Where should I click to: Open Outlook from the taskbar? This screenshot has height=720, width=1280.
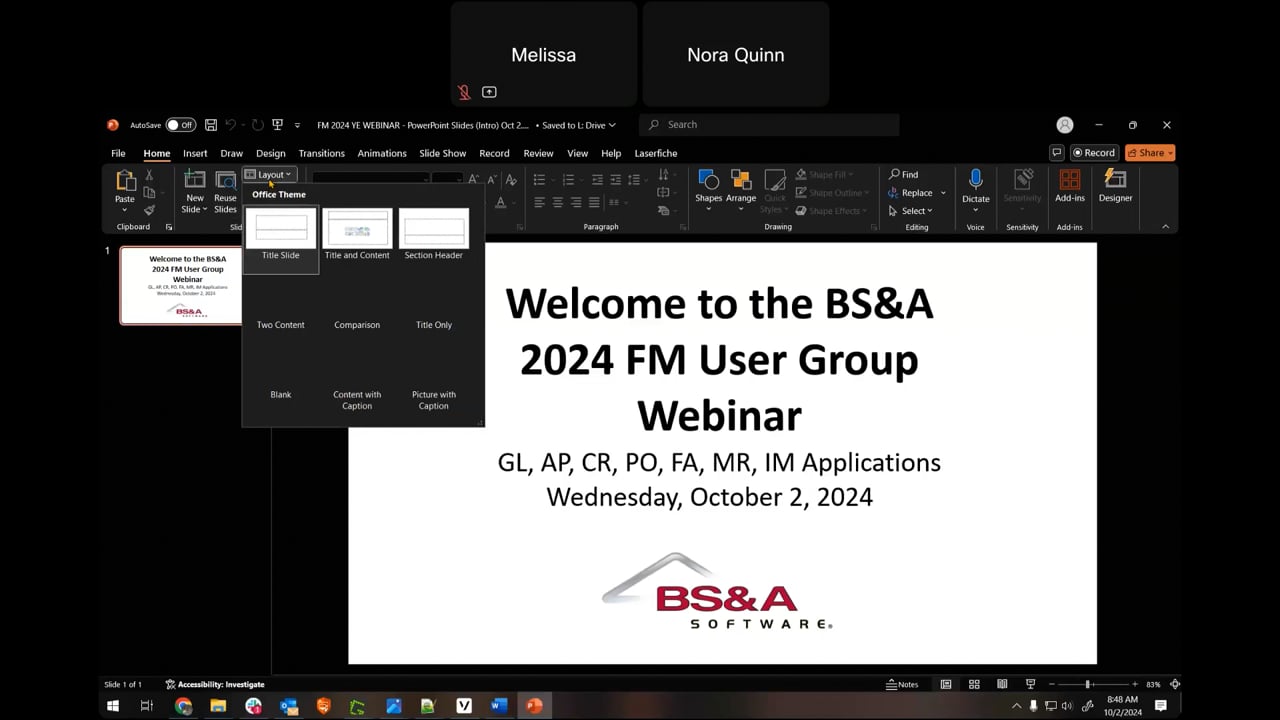pyautogui.click(x=289, y=706)
